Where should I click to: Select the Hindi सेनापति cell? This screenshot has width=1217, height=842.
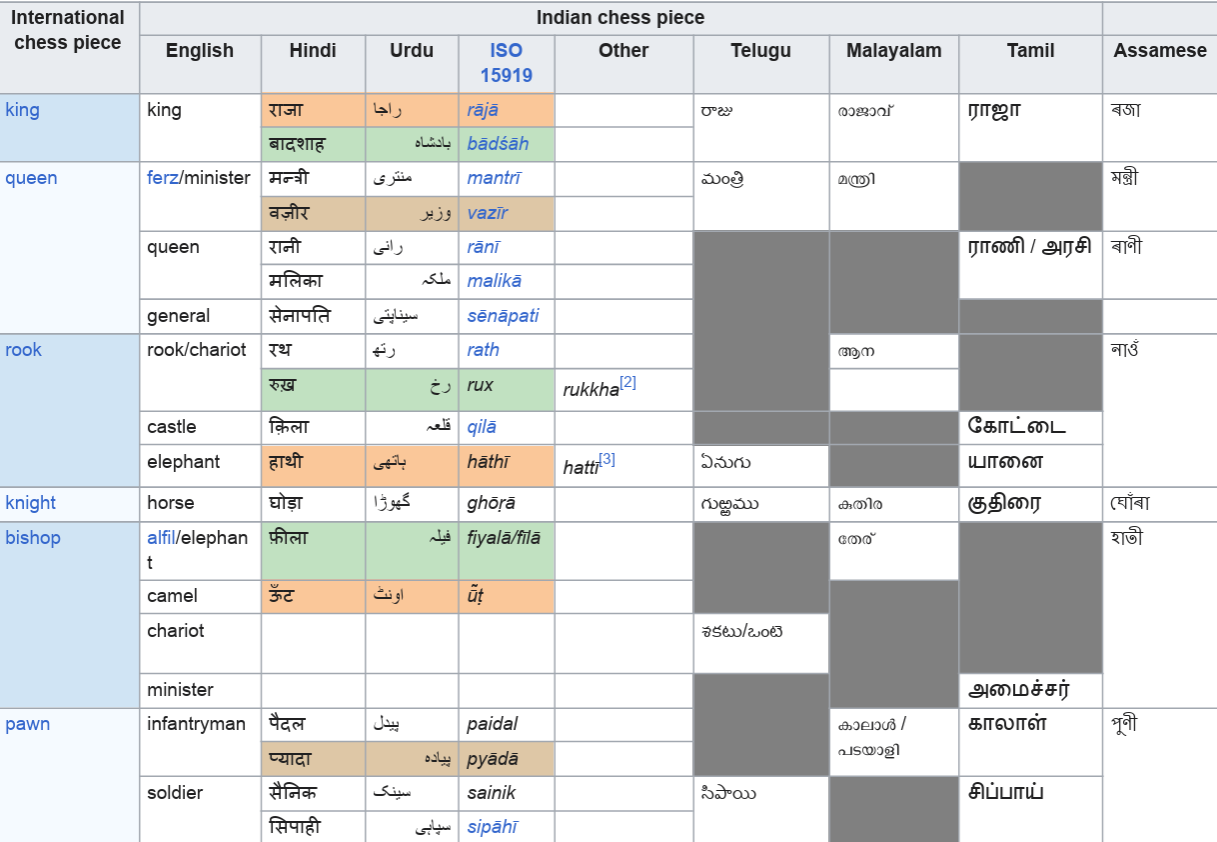[313, 316]
